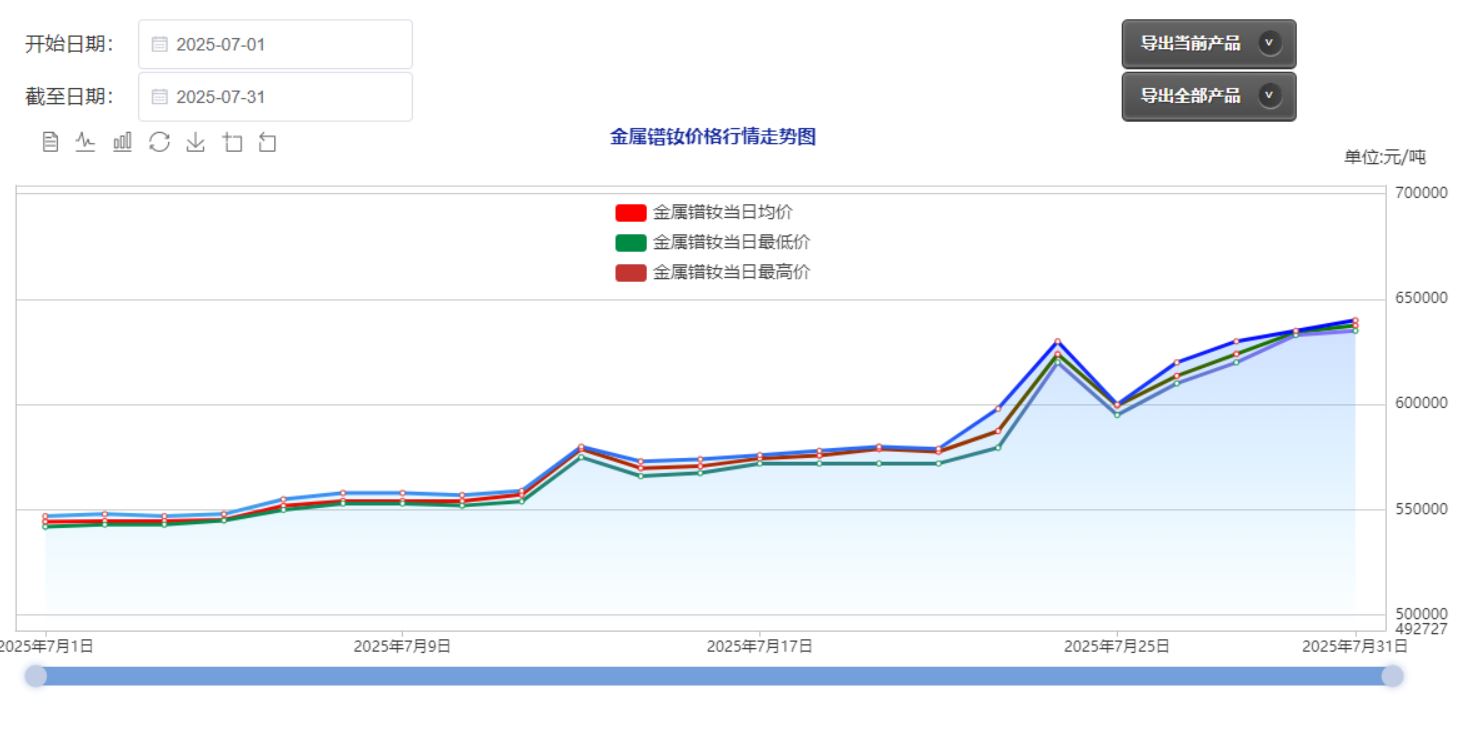Click the 2025年7月17日 x-axis label
Screen dimensions: 1471x730
[759, 647]
